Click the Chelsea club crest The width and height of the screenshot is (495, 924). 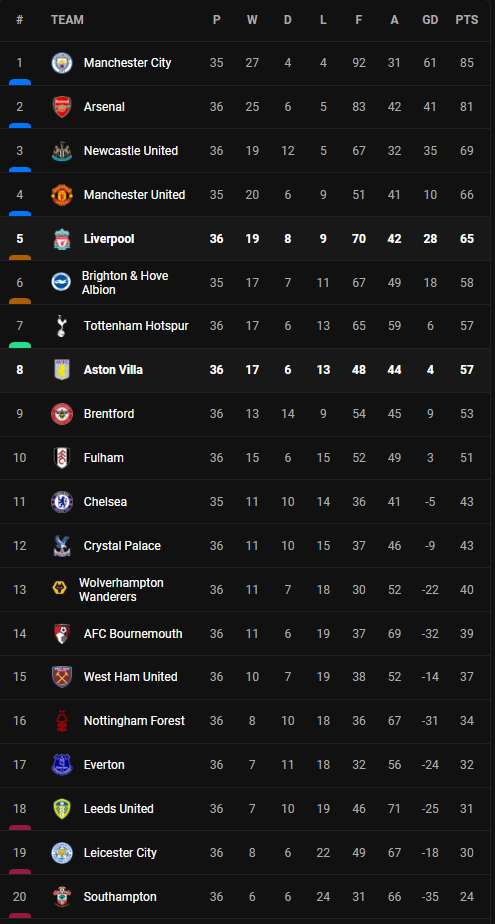coord(62,501)
